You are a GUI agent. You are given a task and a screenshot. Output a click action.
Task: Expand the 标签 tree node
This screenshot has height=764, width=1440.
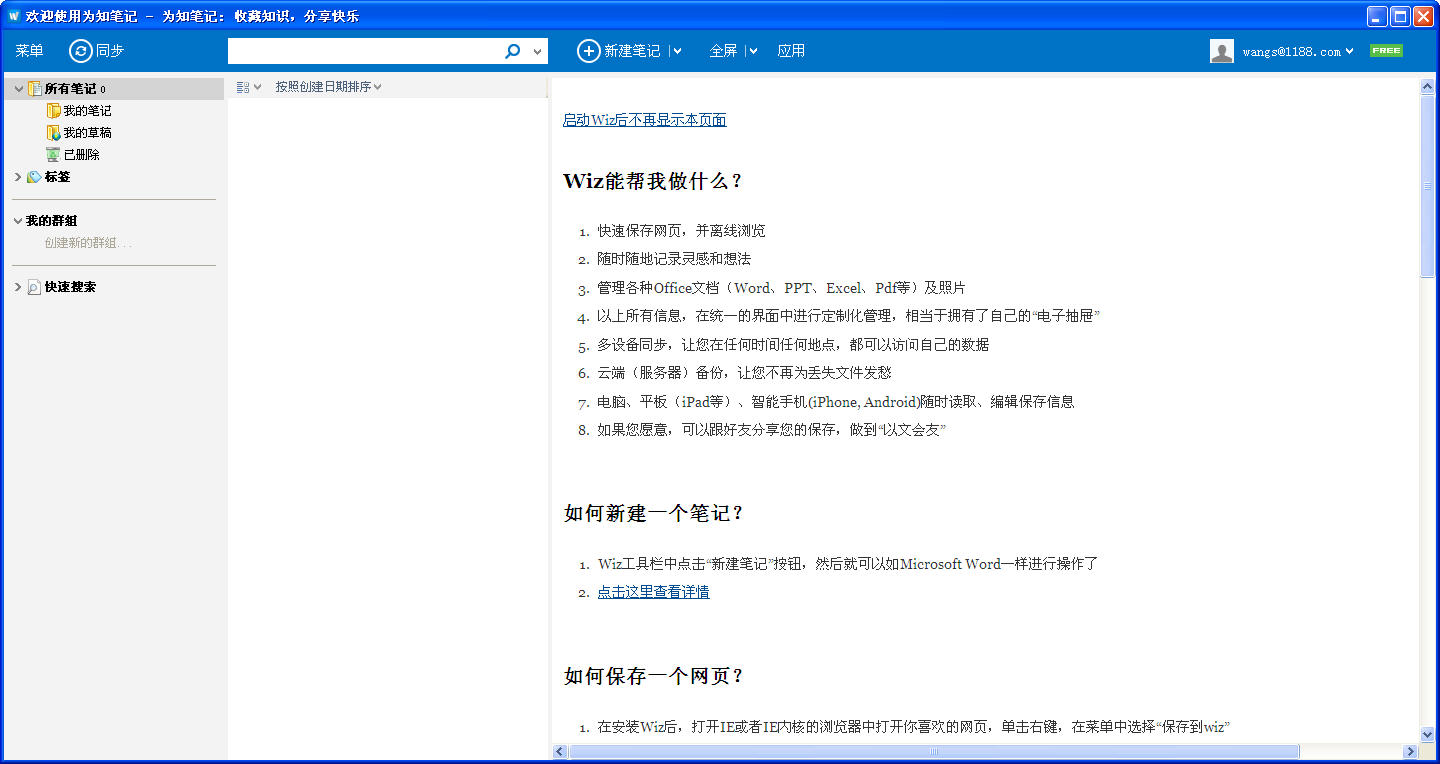(18, 177)
